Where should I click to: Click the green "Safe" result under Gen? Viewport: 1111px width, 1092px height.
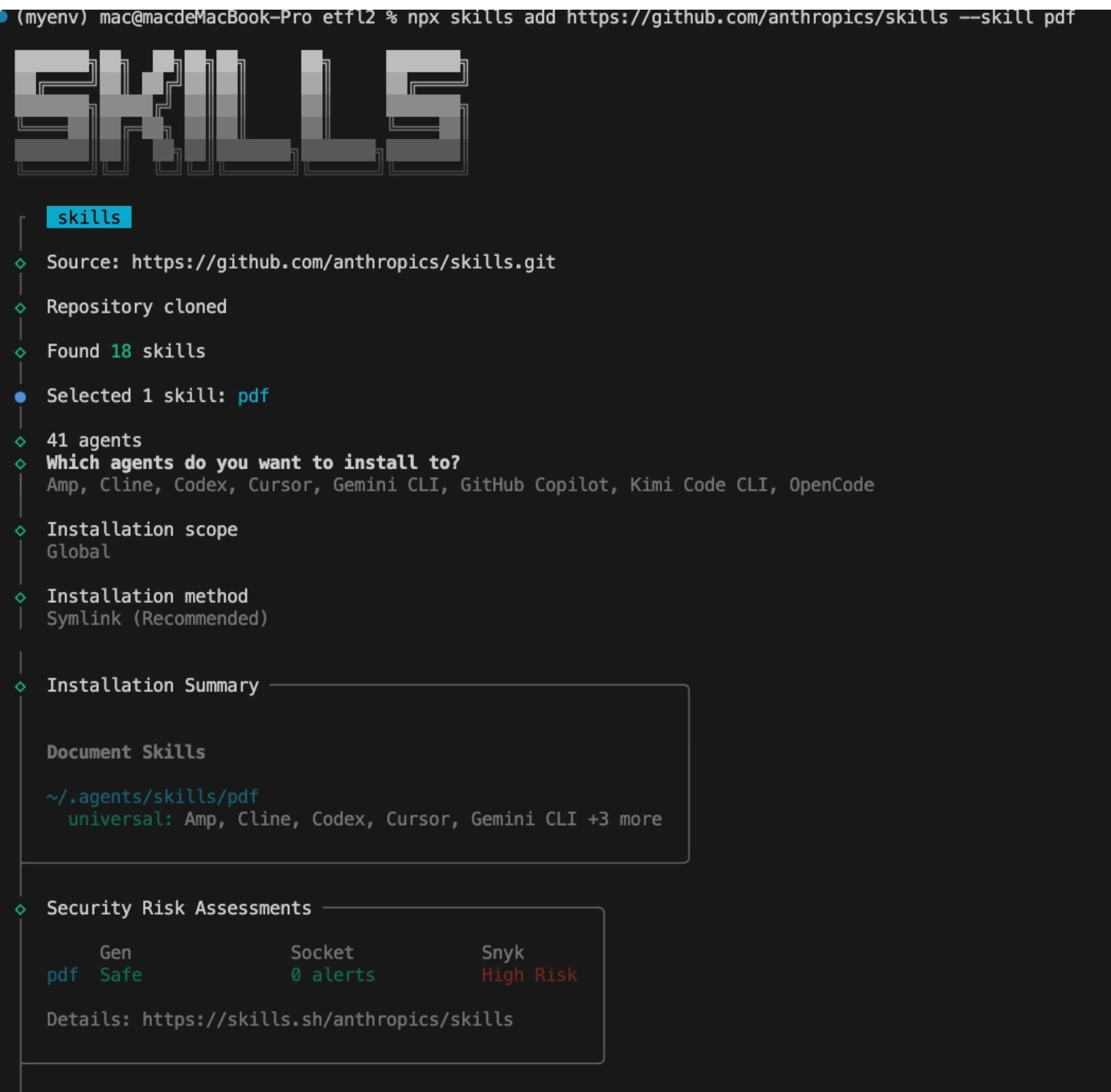pos(121,975)
